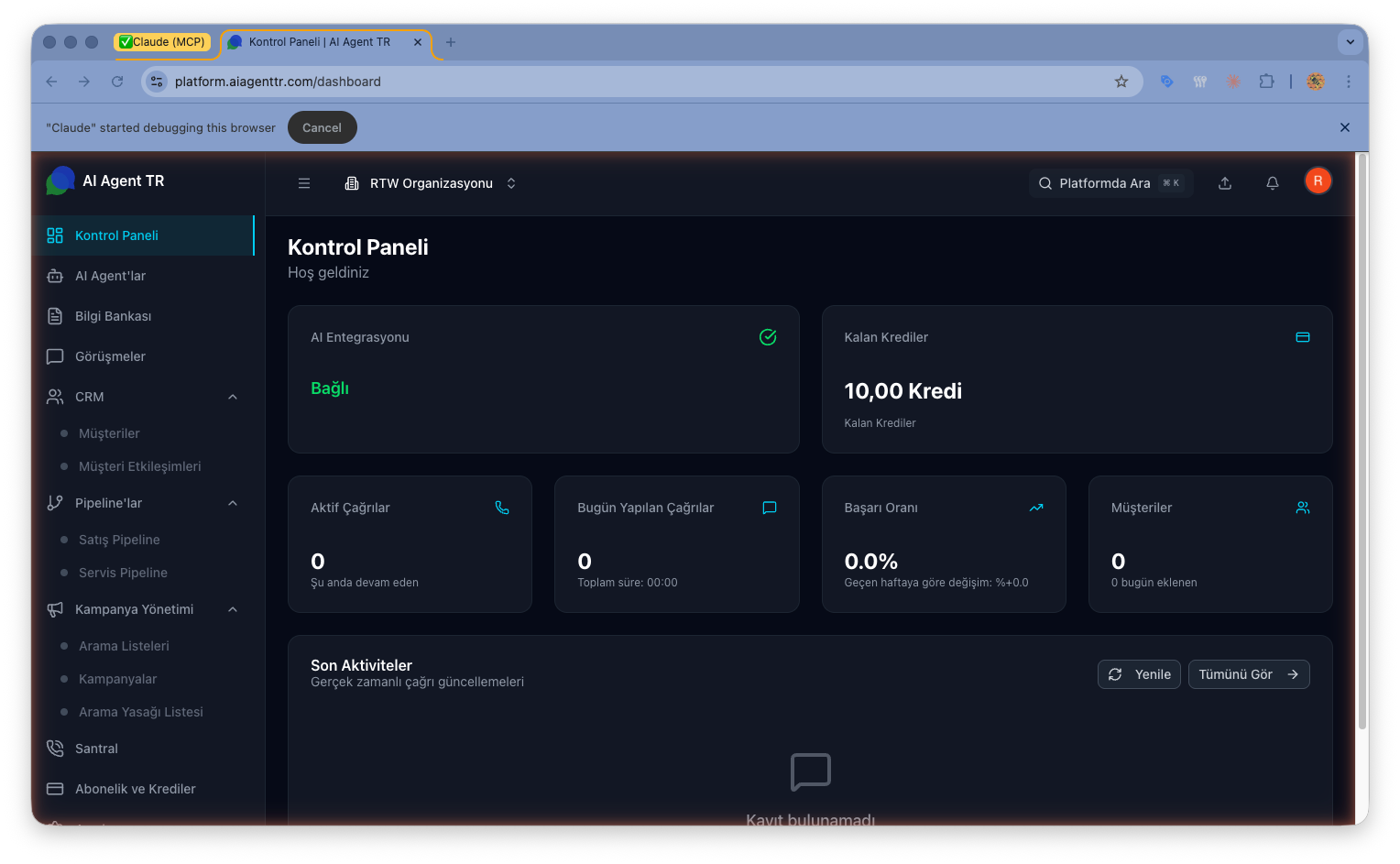
Task: Click the orange R avatar badge
Action: pyautogui.click(x=1318, y=180)
